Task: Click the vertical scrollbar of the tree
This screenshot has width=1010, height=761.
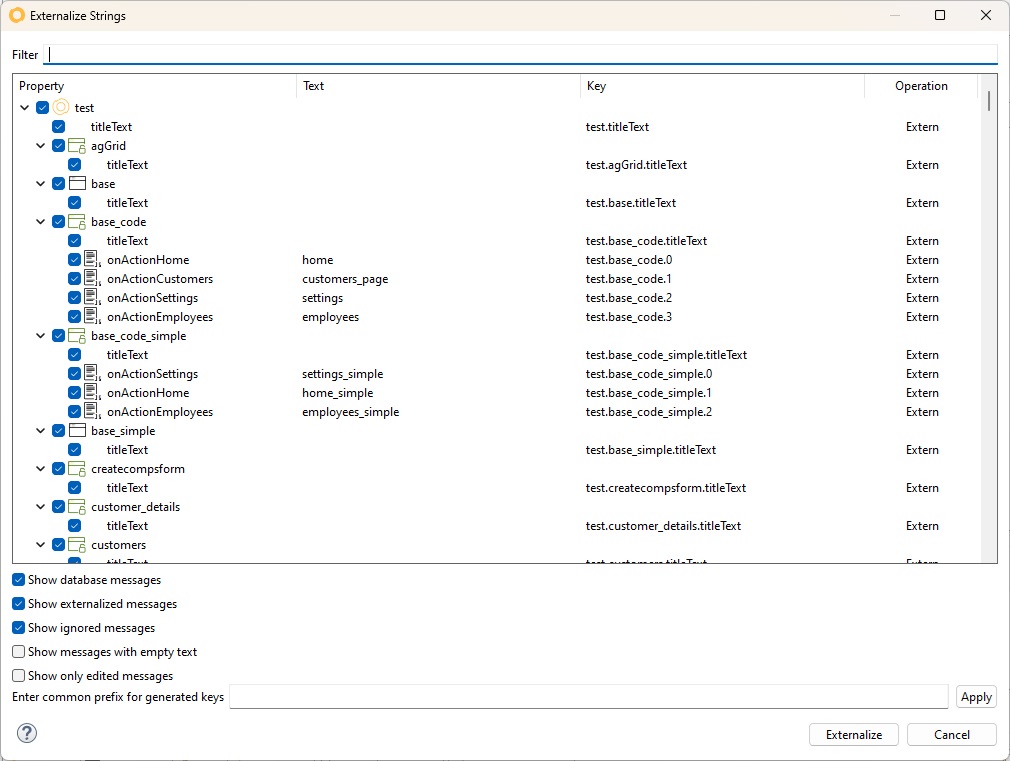Action: coord(989,300)
